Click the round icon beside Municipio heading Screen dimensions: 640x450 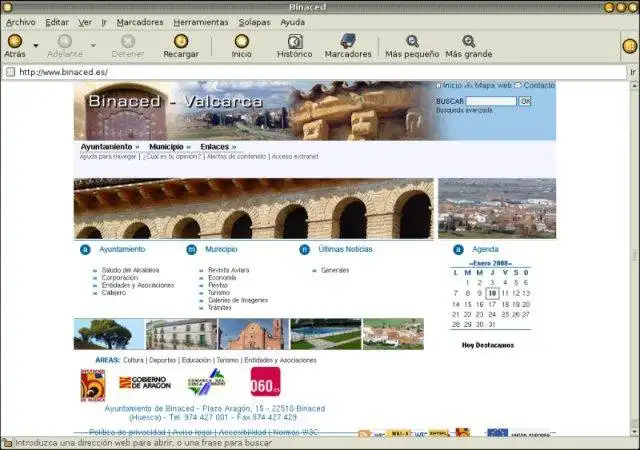191,250
